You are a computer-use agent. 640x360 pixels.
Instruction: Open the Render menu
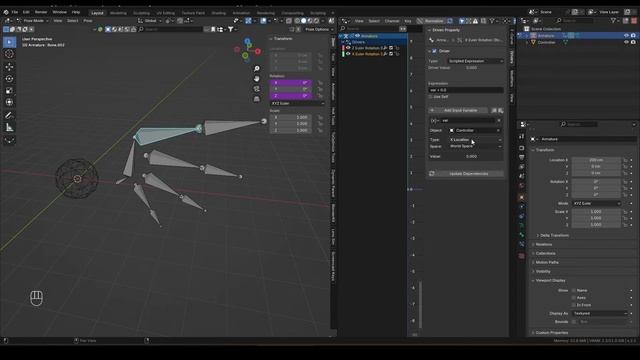pyautogui.click(x=41, y=12)
